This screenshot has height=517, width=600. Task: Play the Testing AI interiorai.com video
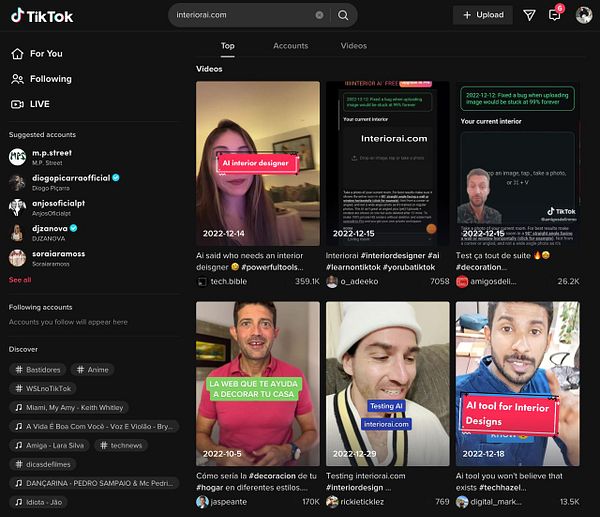[x=388, y=384]
